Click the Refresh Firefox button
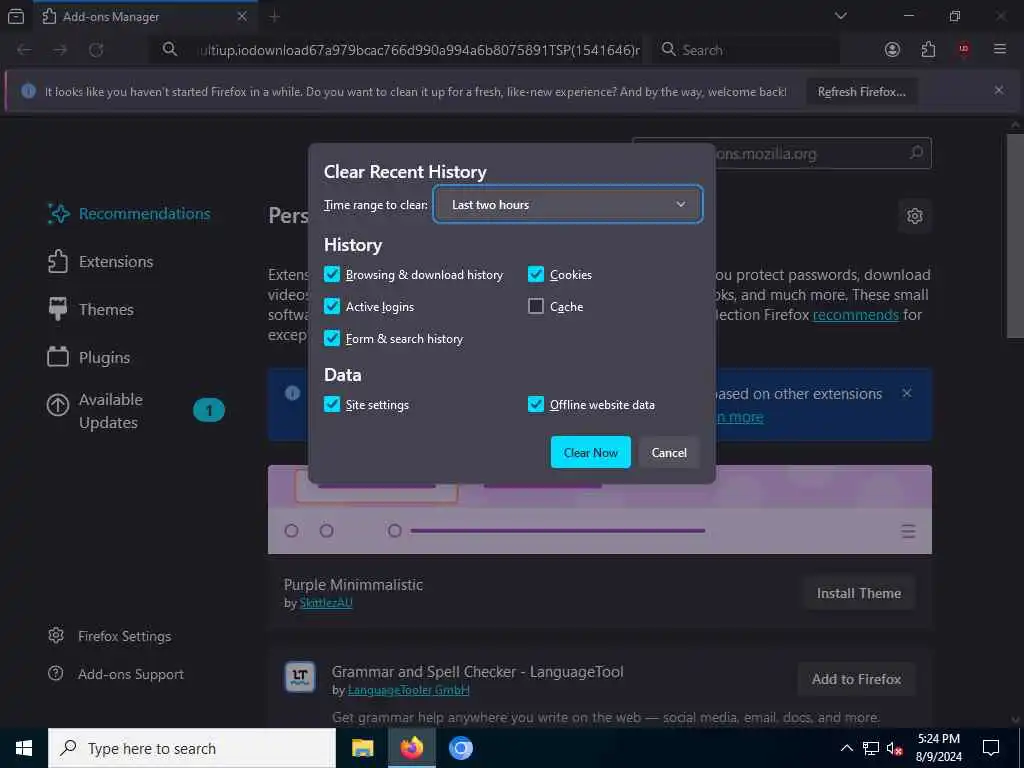This screenshot has height=768, width=1024. [x=861, y=92]
